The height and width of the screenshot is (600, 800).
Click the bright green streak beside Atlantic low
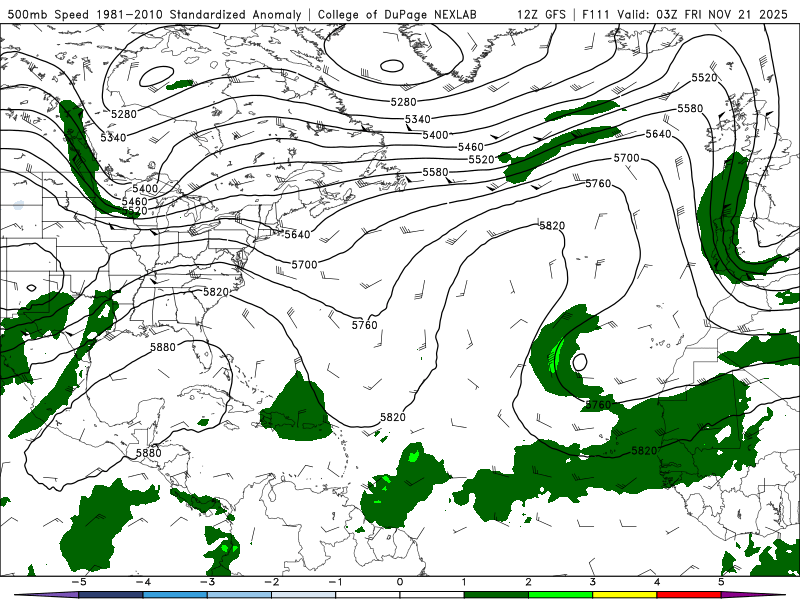coord(555,354)
